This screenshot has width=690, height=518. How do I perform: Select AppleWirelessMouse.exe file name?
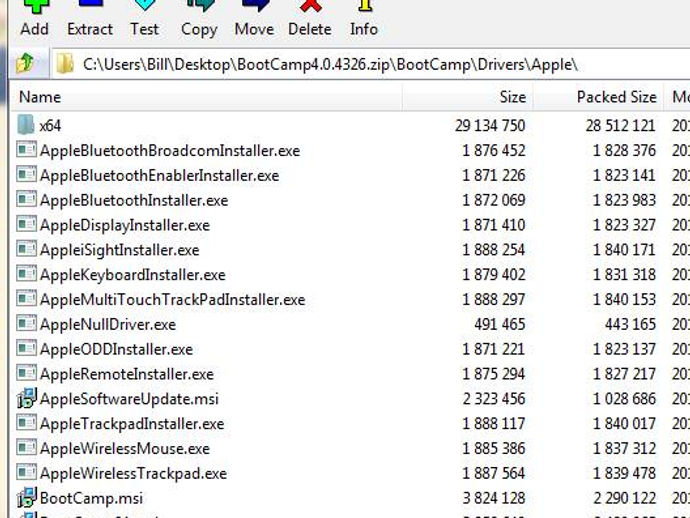tap(125, 448)
